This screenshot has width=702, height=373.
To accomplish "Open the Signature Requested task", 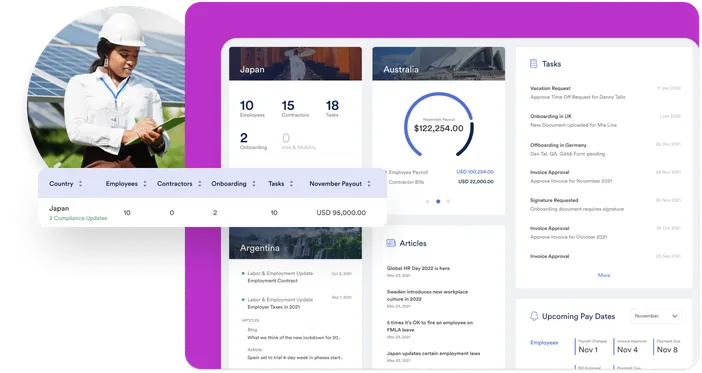I will [605, 205].
